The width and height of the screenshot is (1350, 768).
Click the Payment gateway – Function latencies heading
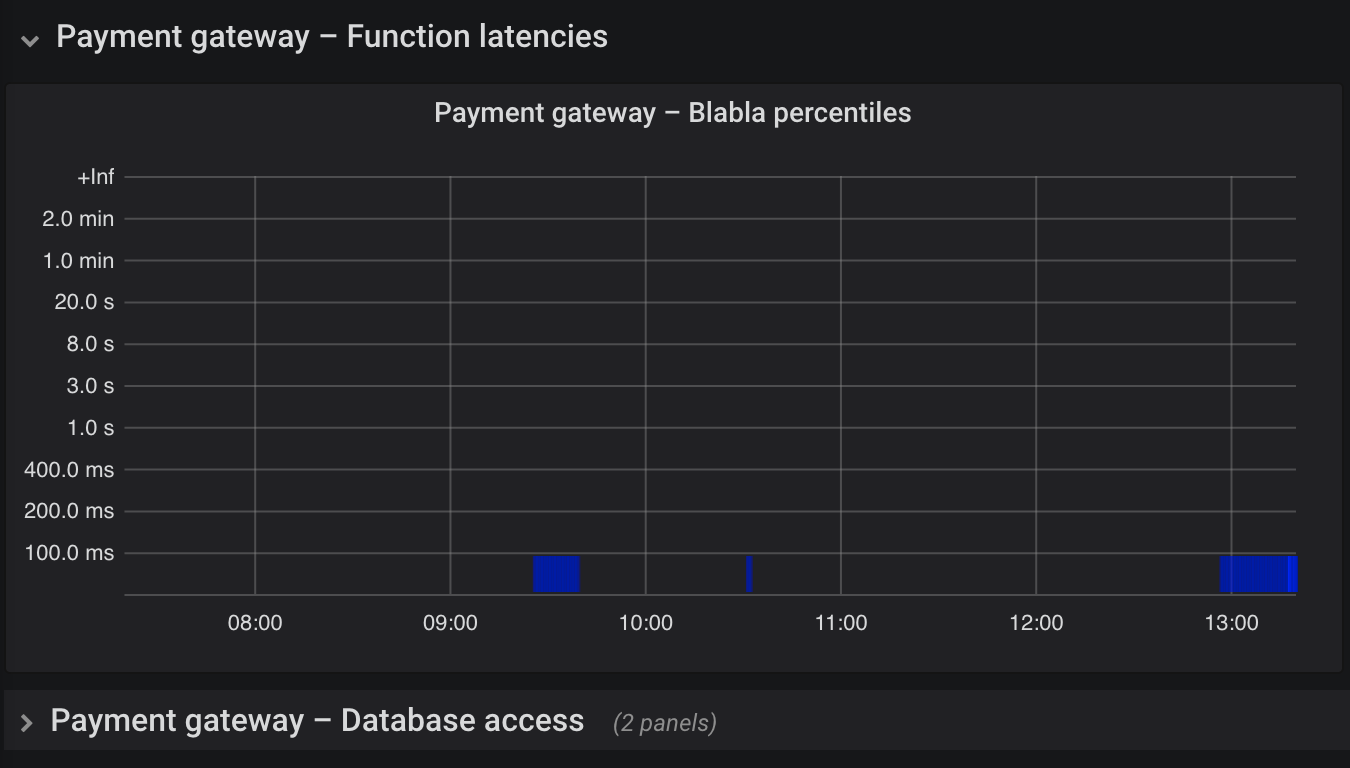point(331,37)
